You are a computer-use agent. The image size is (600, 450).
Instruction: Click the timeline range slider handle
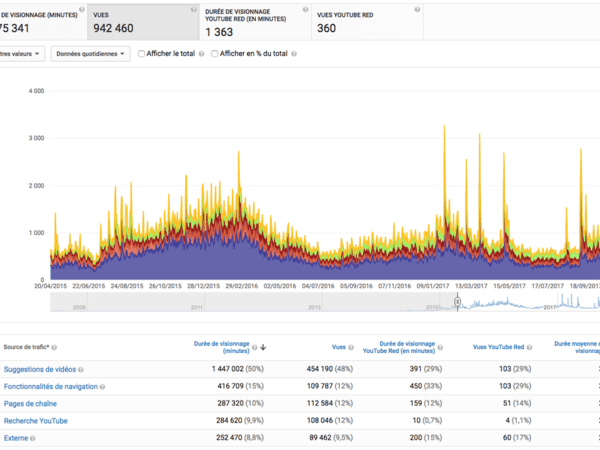pos(457,302)
